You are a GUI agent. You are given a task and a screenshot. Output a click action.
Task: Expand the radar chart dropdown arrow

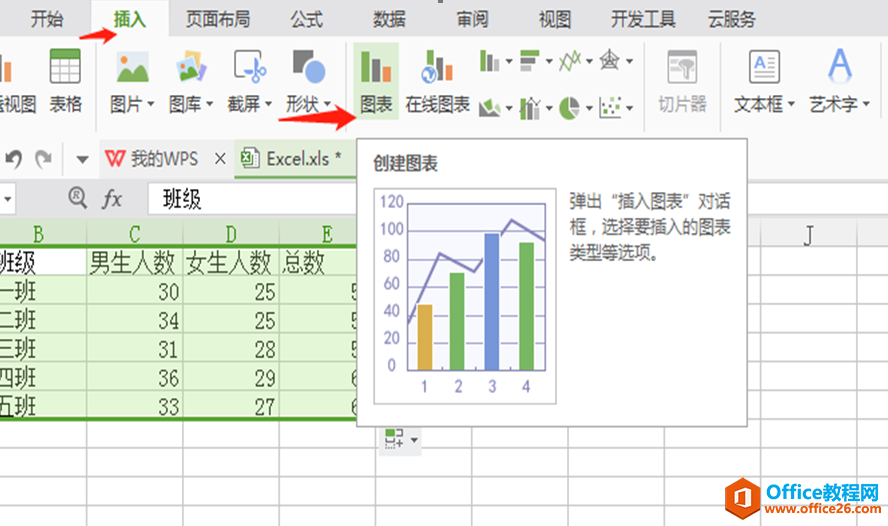pyautogui.click(x=629, y=61)
